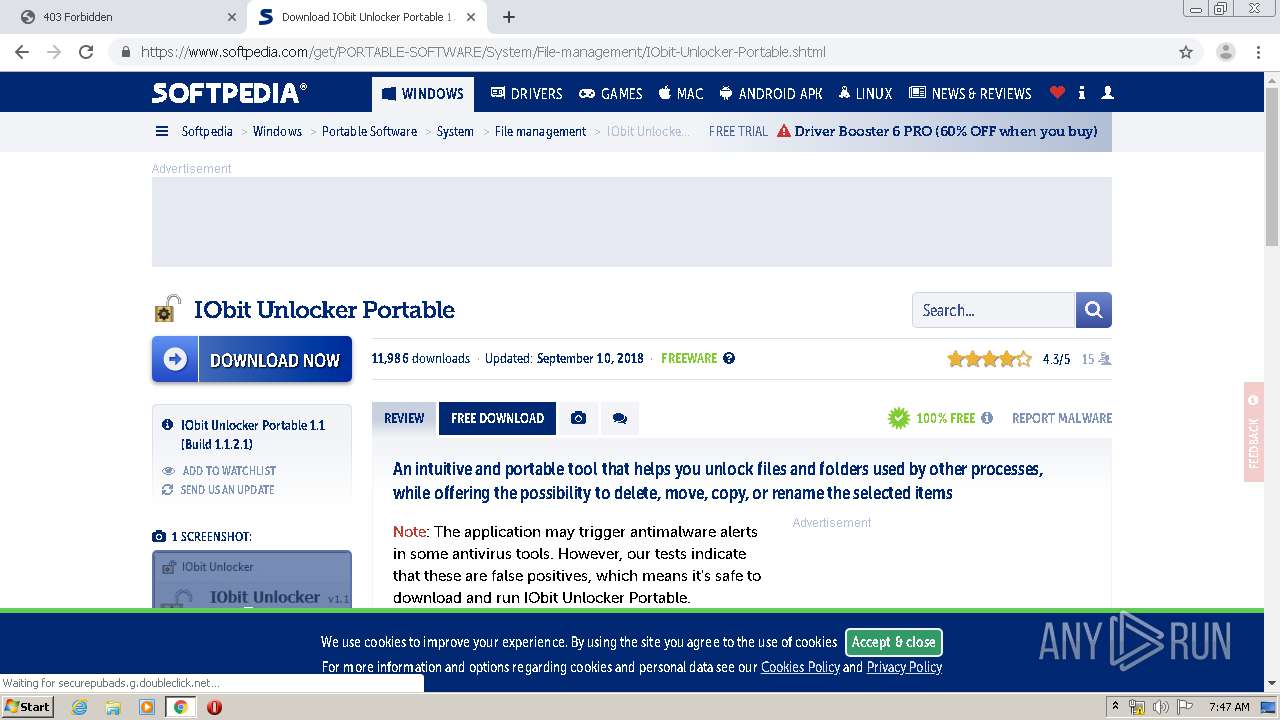
Task: Click the star rating bar
Action: 989,359
